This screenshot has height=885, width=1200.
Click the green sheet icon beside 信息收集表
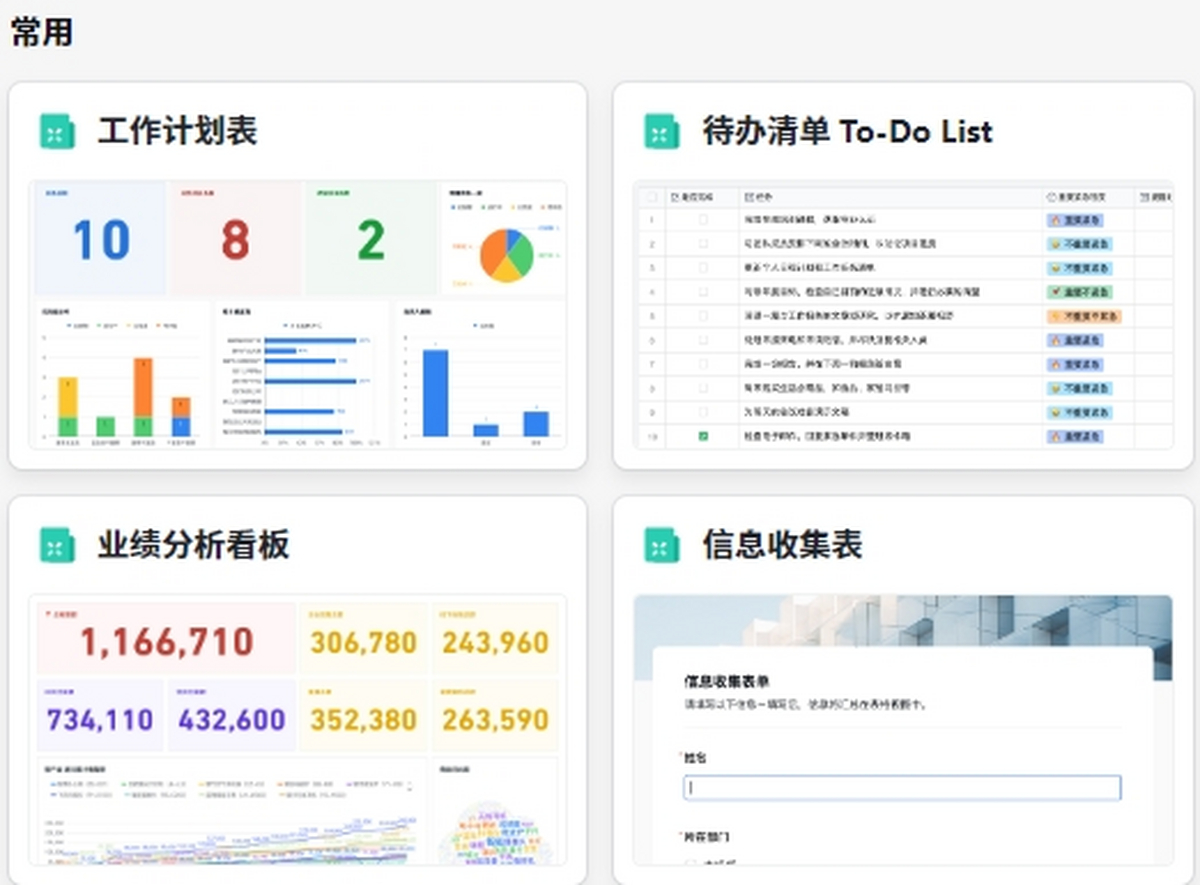pyautogui.click(x=662, y=545)
